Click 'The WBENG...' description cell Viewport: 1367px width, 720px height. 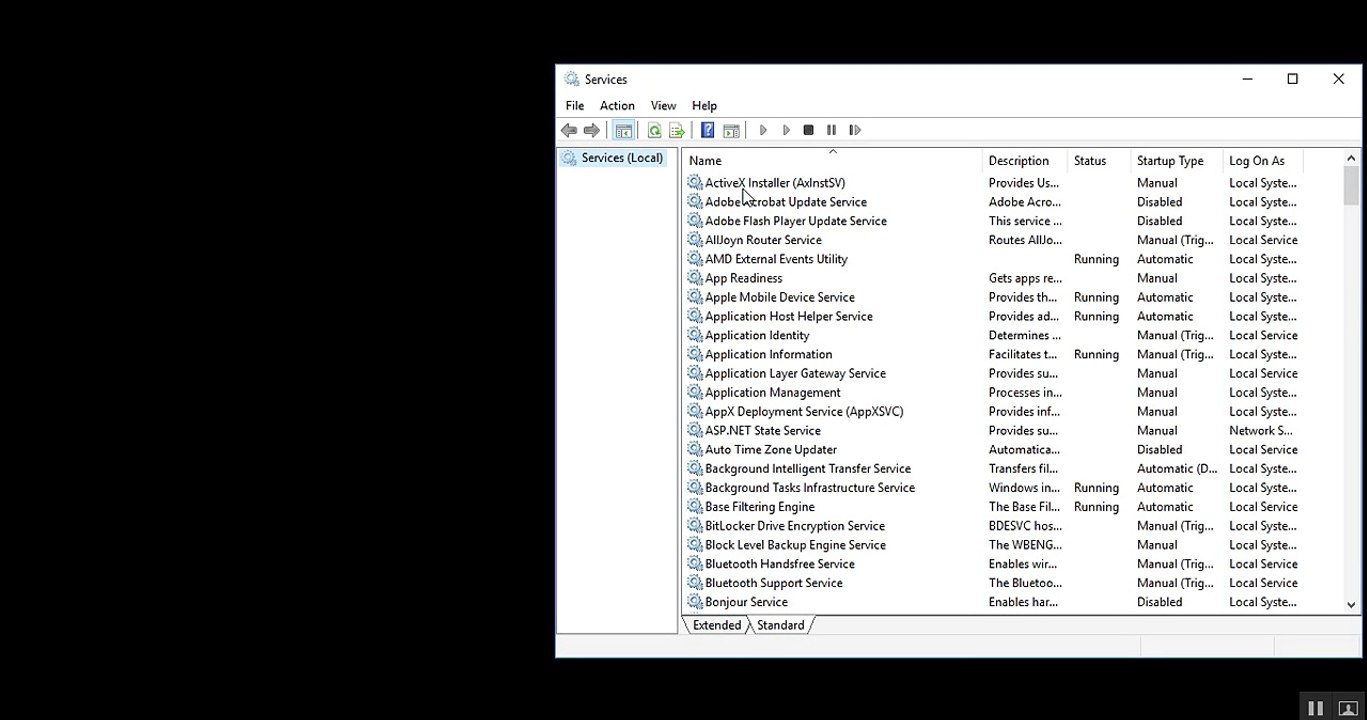click(x=1025, y=545)
